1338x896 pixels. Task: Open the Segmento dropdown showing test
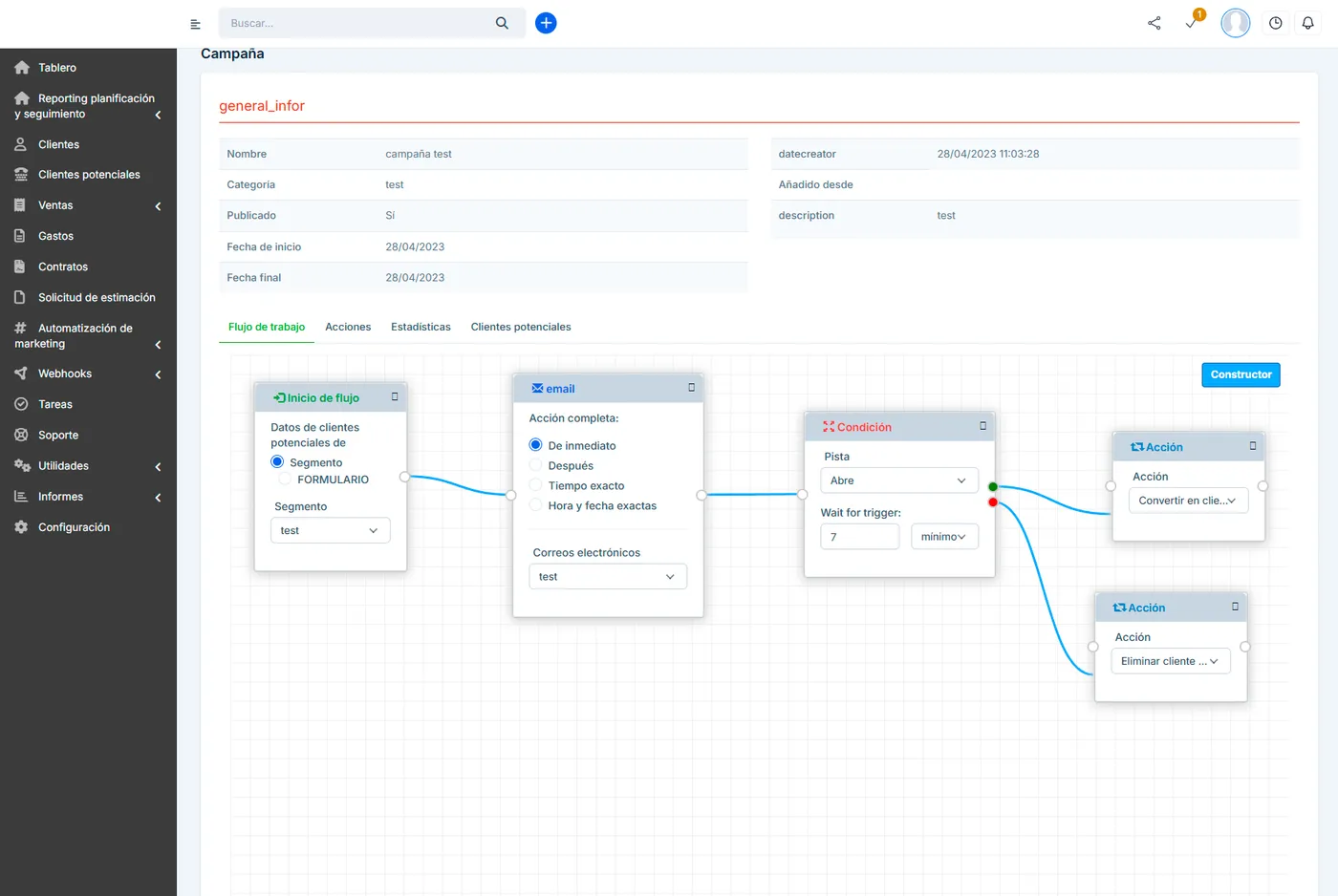pyautogui.click(x=331, y=530)
